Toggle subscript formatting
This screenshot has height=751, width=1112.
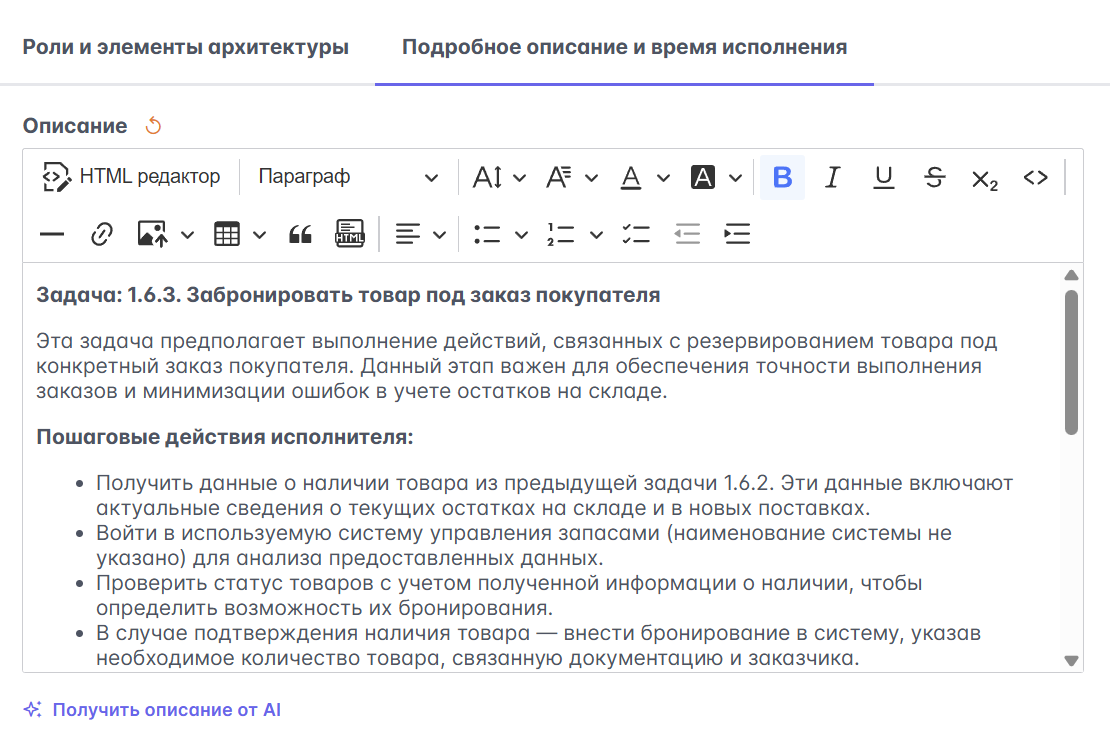click(x=985, y=179)
